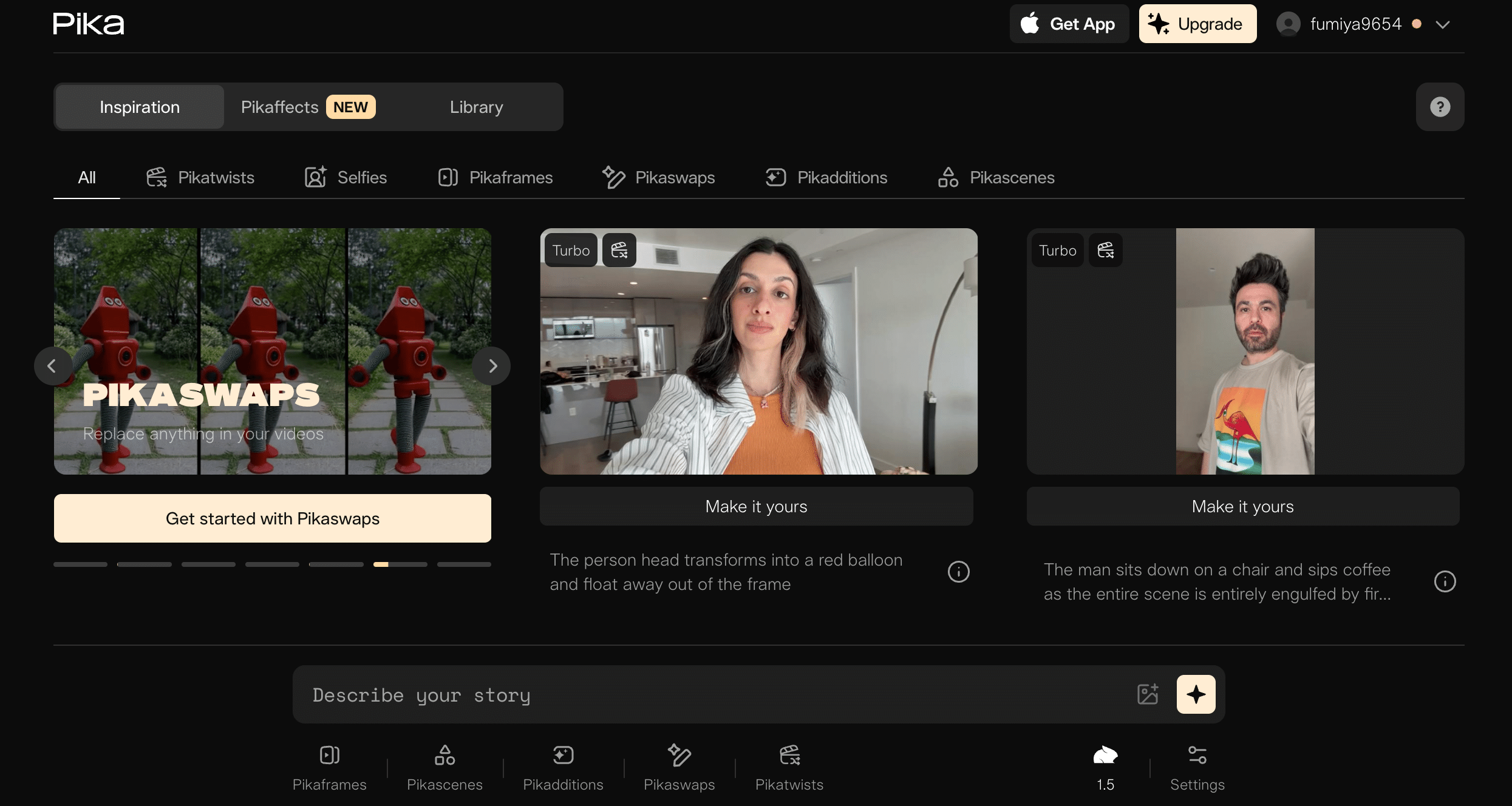
Task: Select the Pikadditions filter tab
Action: [826, 177]
